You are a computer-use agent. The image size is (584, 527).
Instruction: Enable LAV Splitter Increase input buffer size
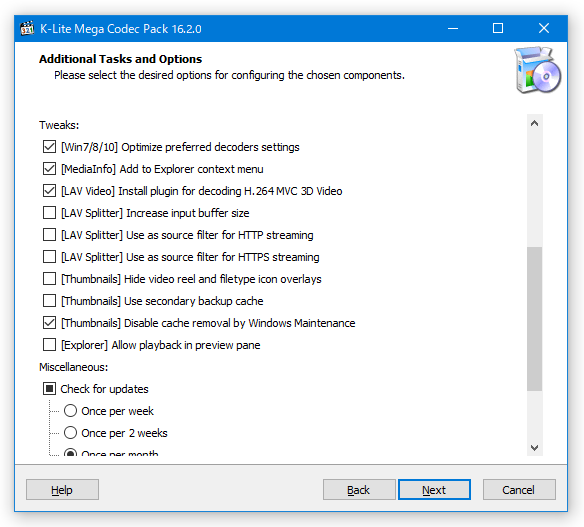click(x=49, y=213)
